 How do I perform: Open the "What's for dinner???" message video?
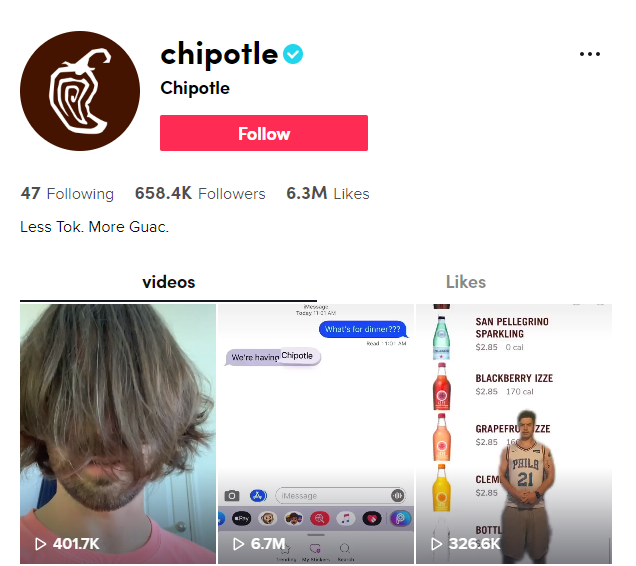pos(316,434)
